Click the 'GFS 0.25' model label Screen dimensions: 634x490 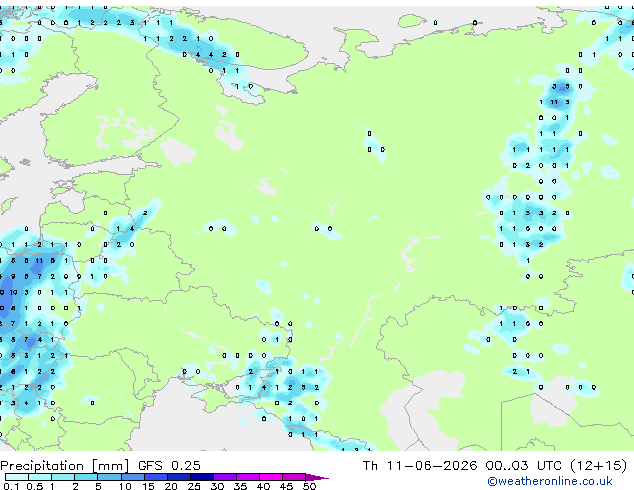pos(169,465)
